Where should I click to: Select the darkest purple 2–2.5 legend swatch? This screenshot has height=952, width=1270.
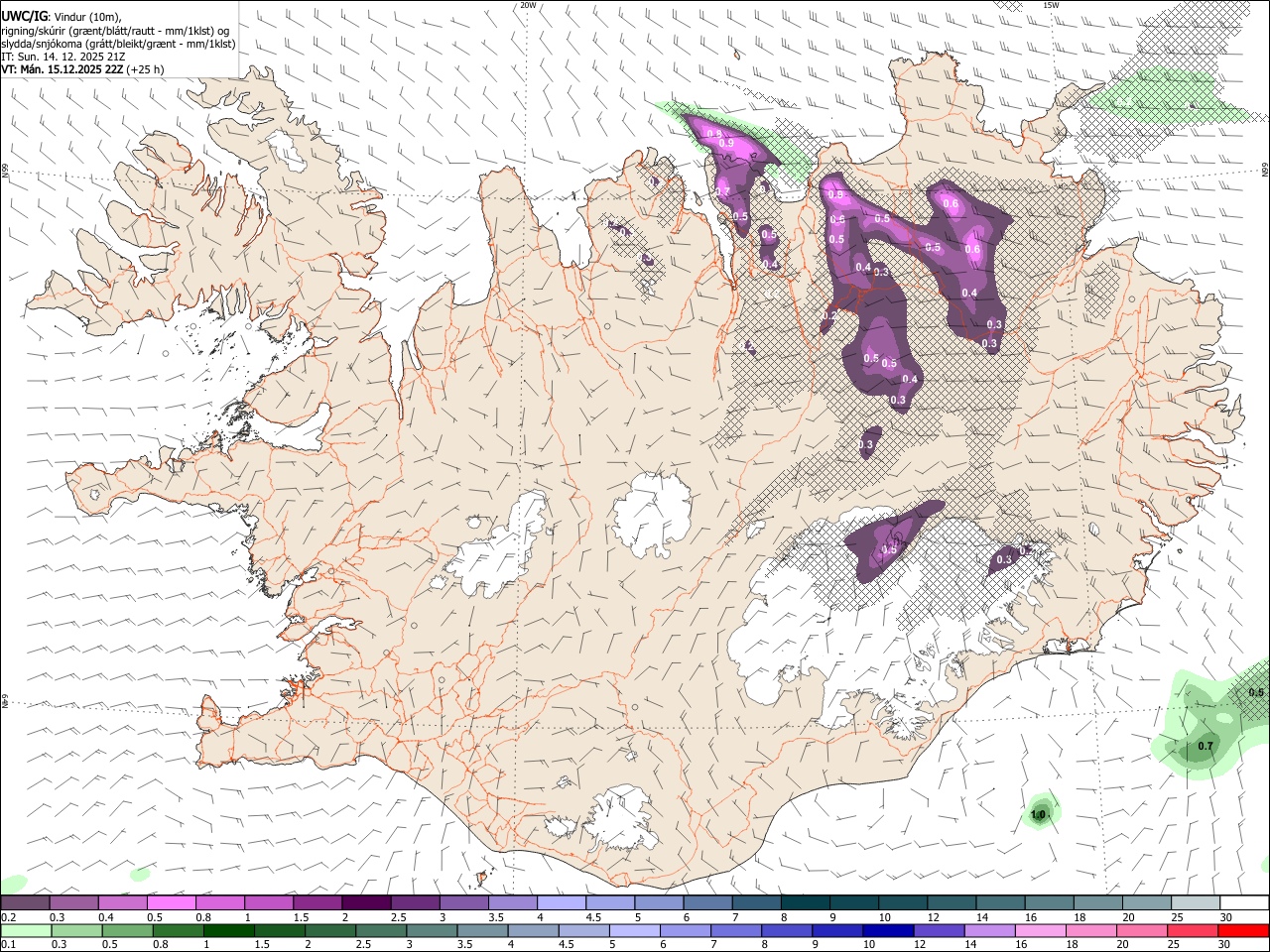click(x=367, y=903)
